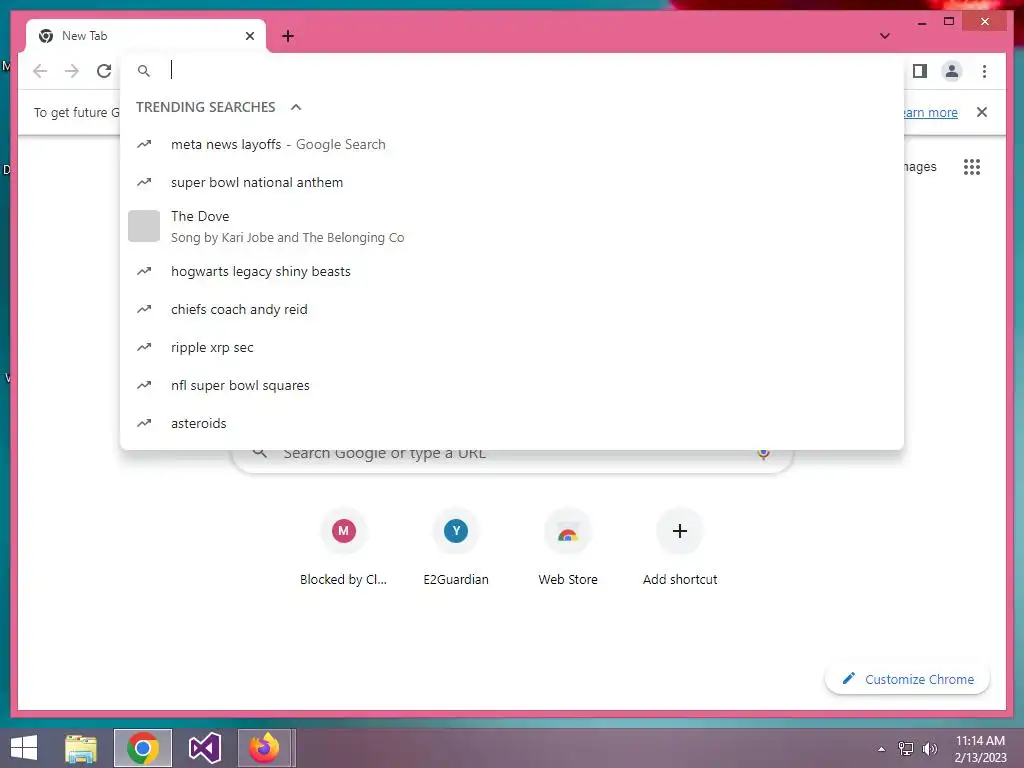Select 'chiefs coach andy reid' suggestion
Image resolution: width=1024 pixels, height=768 pixels.
(x=512, y=309)
